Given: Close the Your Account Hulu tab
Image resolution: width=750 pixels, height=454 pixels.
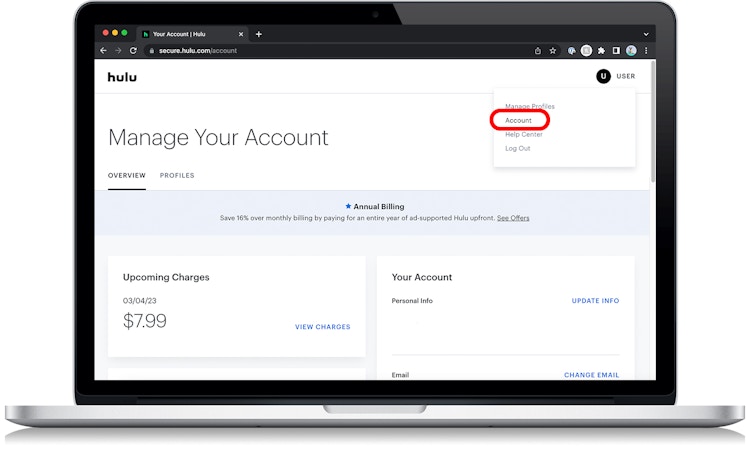Looking at the screenshot, I should (x=241, y=34).
